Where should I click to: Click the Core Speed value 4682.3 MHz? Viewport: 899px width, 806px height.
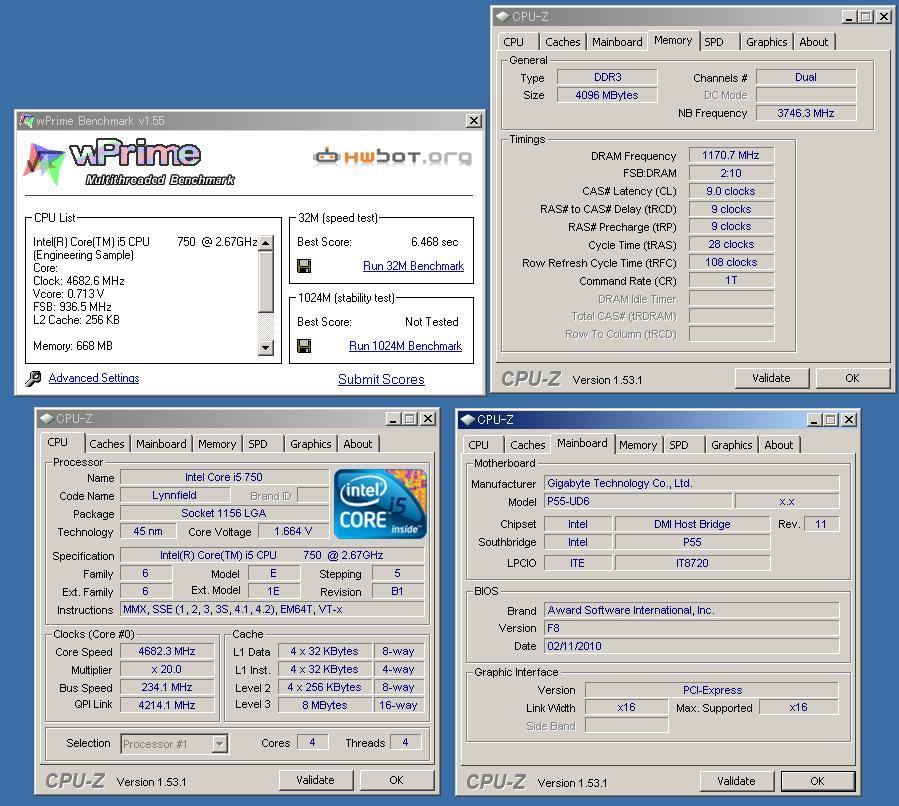(167, 651)
